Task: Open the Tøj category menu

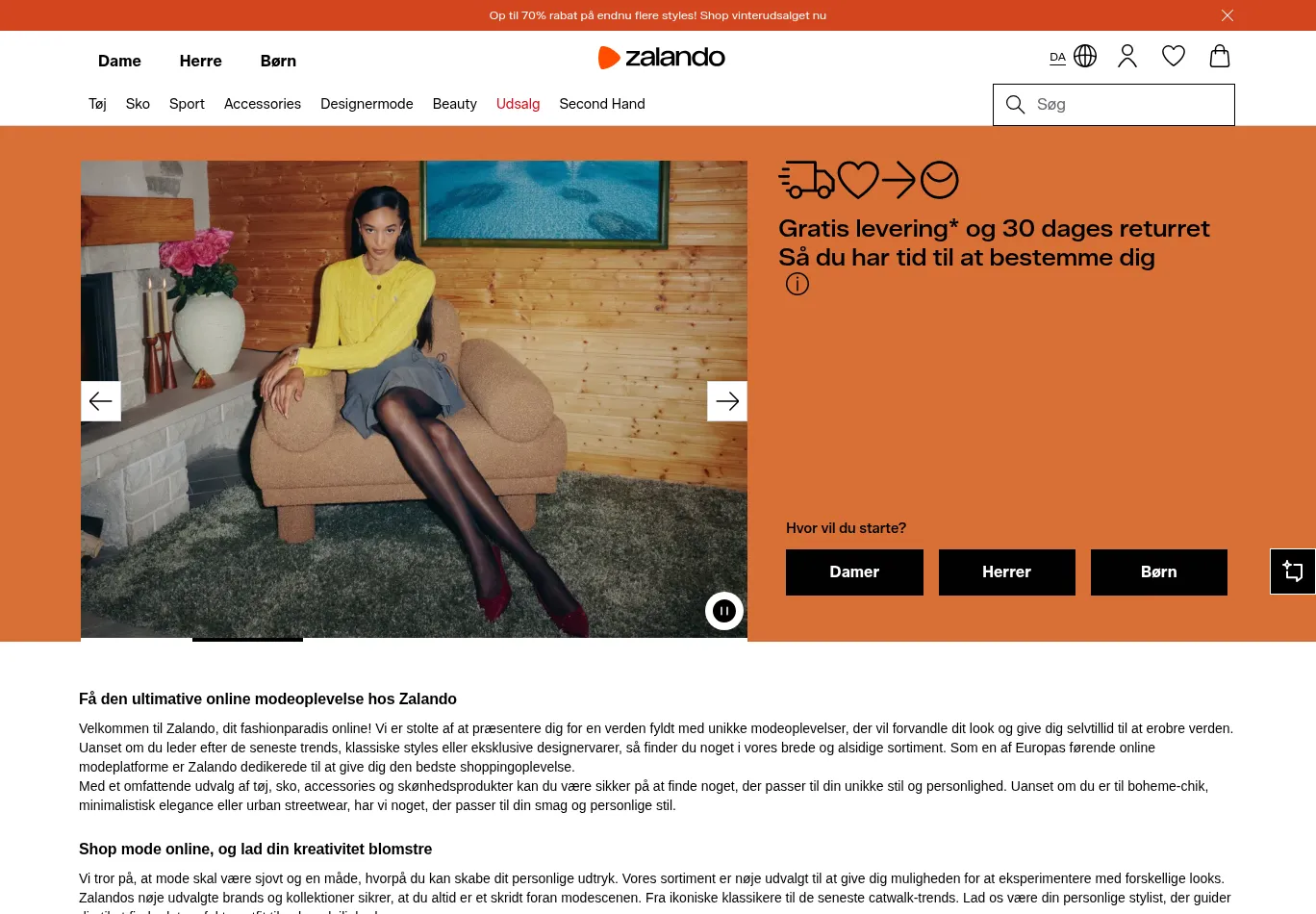Action: (x=97, y=104)
